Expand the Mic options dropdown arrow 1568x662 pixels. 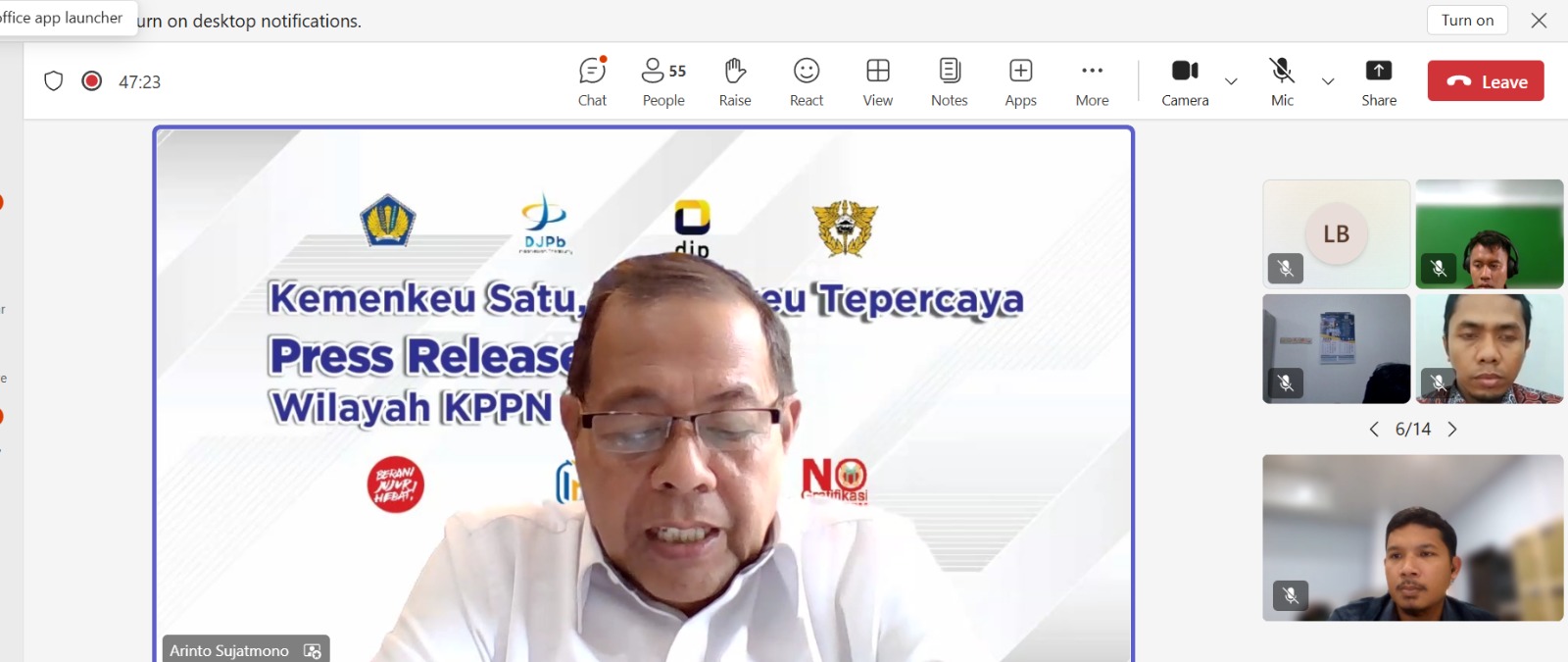1328,81
